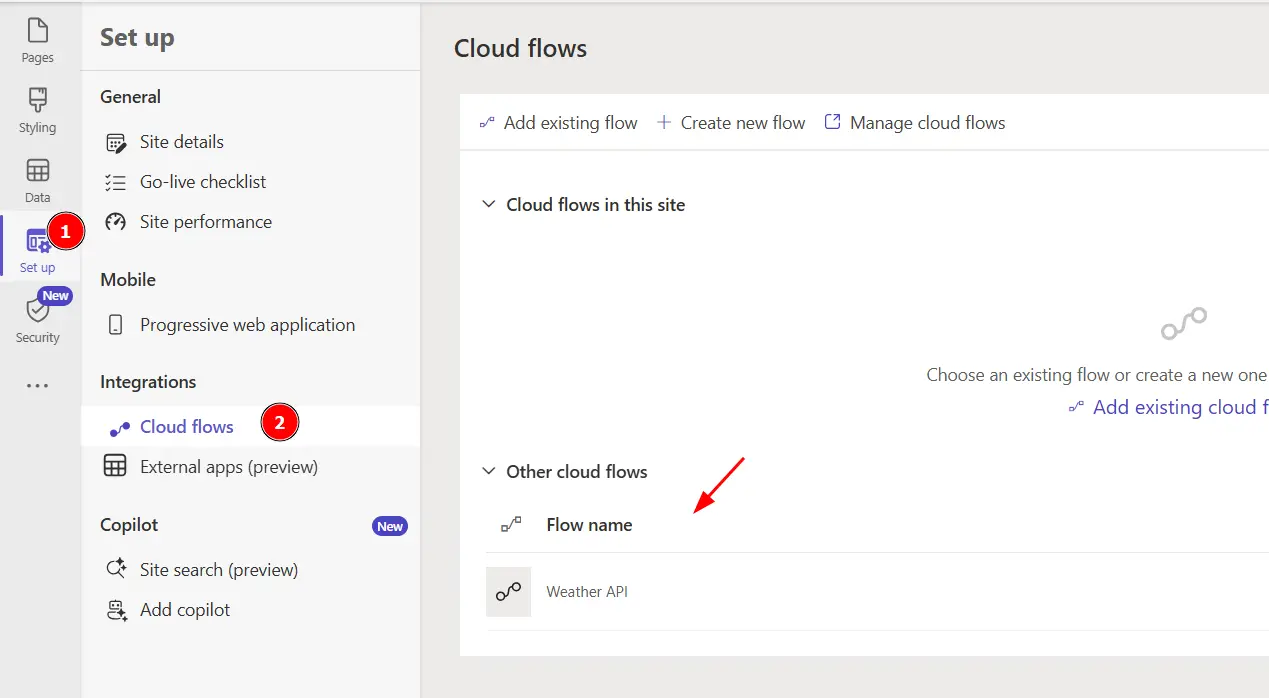Collapse the Cloud flows in this site section
1269x698 pixels.
488,204
